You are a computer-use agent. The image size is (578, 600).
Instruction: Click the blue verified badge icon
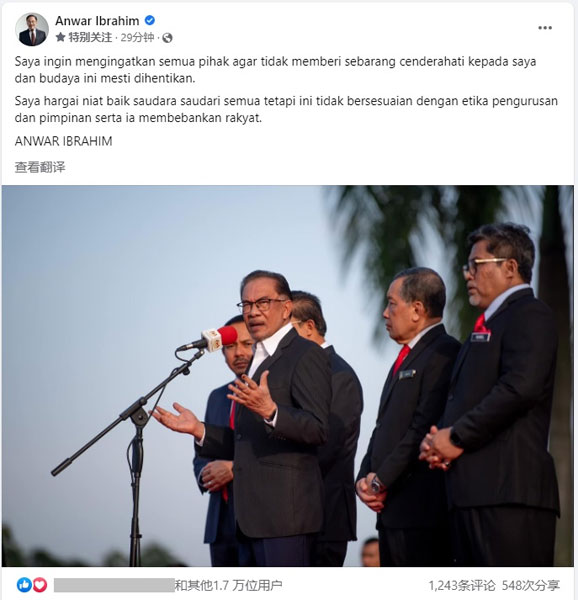[150, 20]
